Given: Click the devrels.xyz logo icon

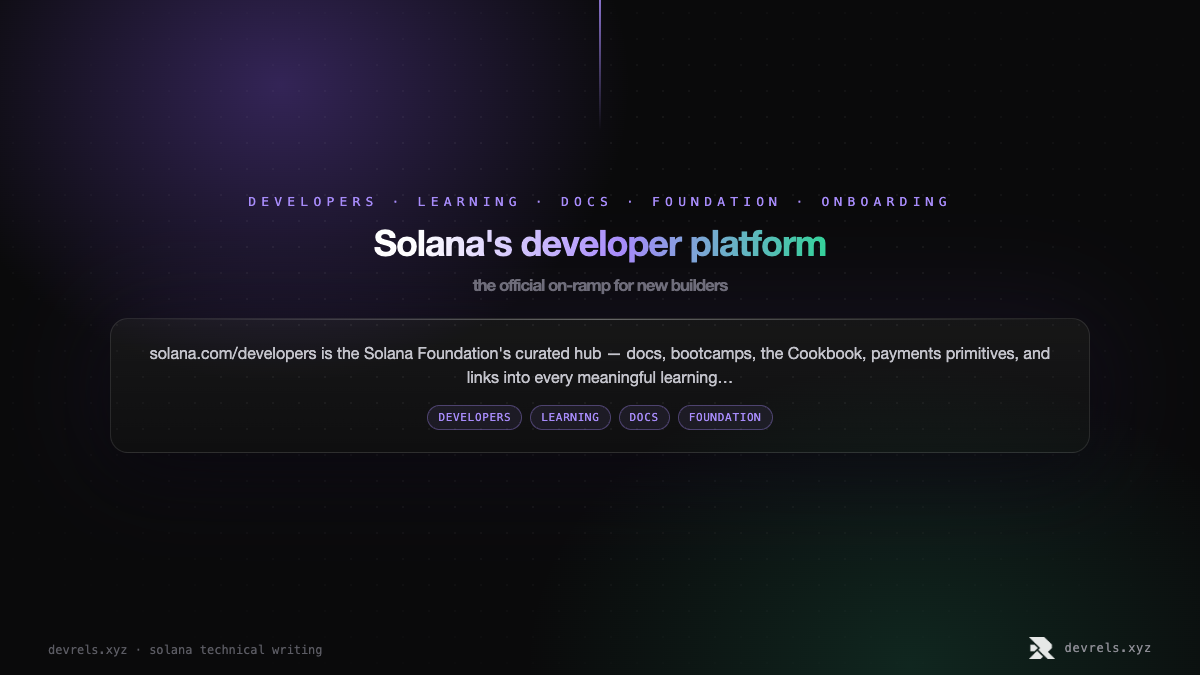Looking at the screenshot, I should coord(1042,648).
